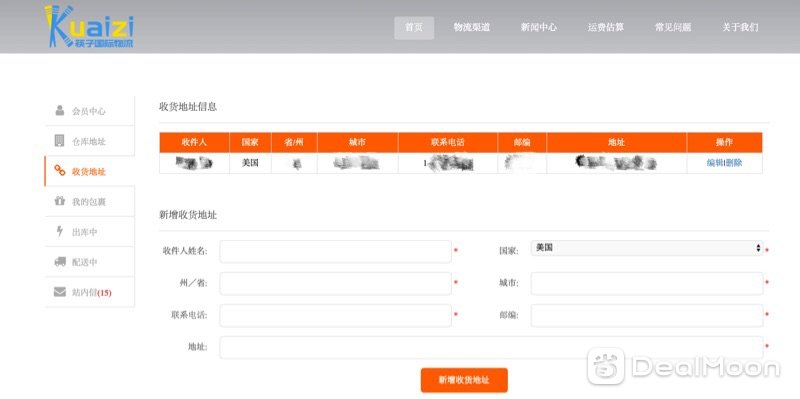
Task: Focus the 邮编 input field
Action: point(647,315)
